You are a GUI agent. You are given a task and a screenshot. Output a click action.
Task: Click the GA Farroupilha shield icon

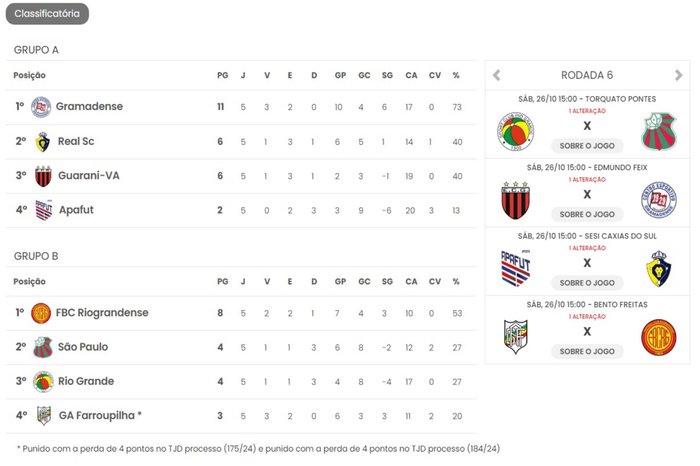(44, 416)
